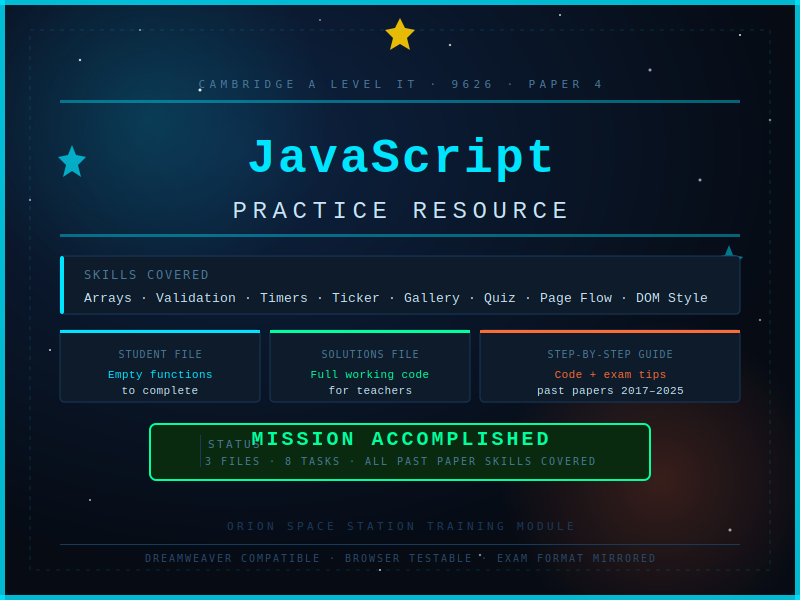Click the yellow star at the top
This screenshot has width=800, height=600.
399,33
